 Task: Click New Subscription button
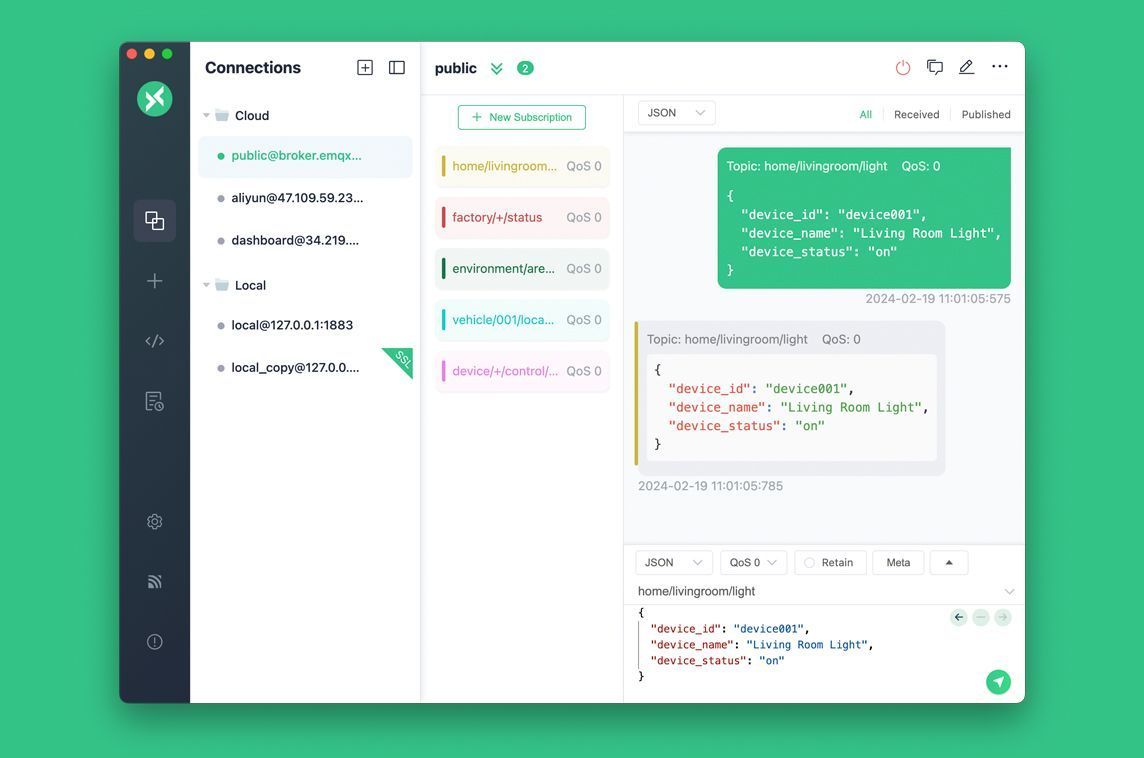pyautogui.click(x=522, y=117)
